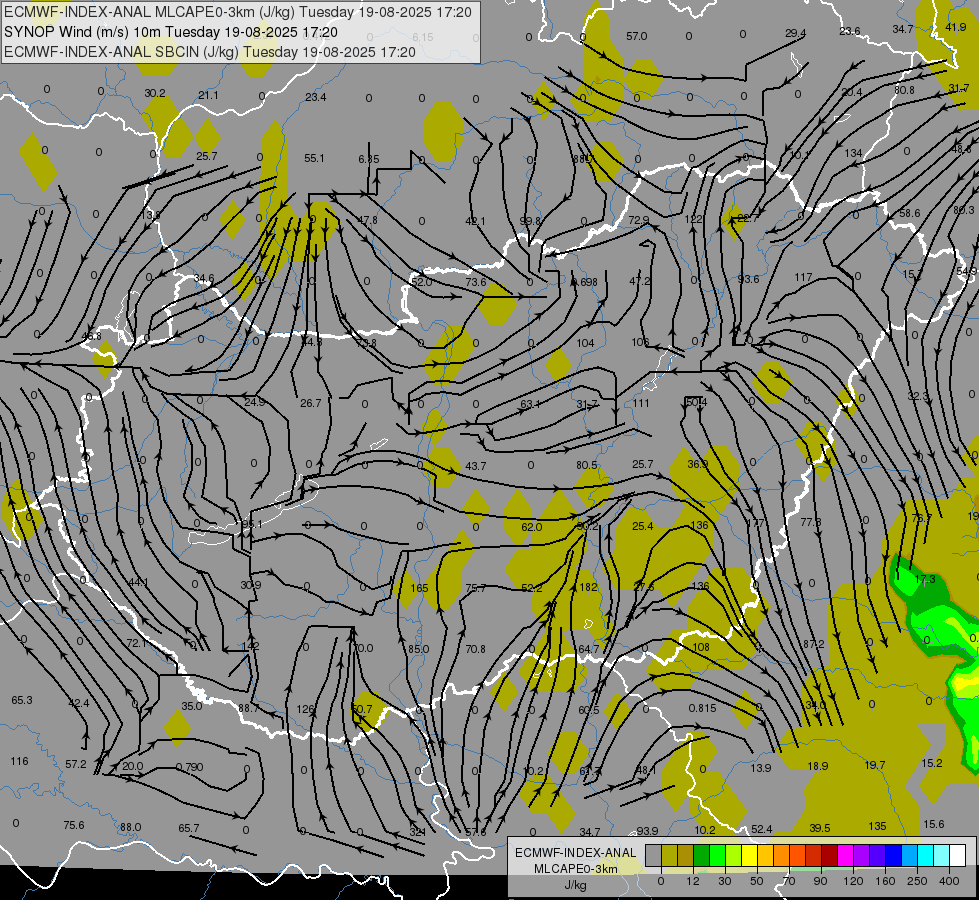
Task: Click the map value 15.6
Action: [x=933, y=824]
